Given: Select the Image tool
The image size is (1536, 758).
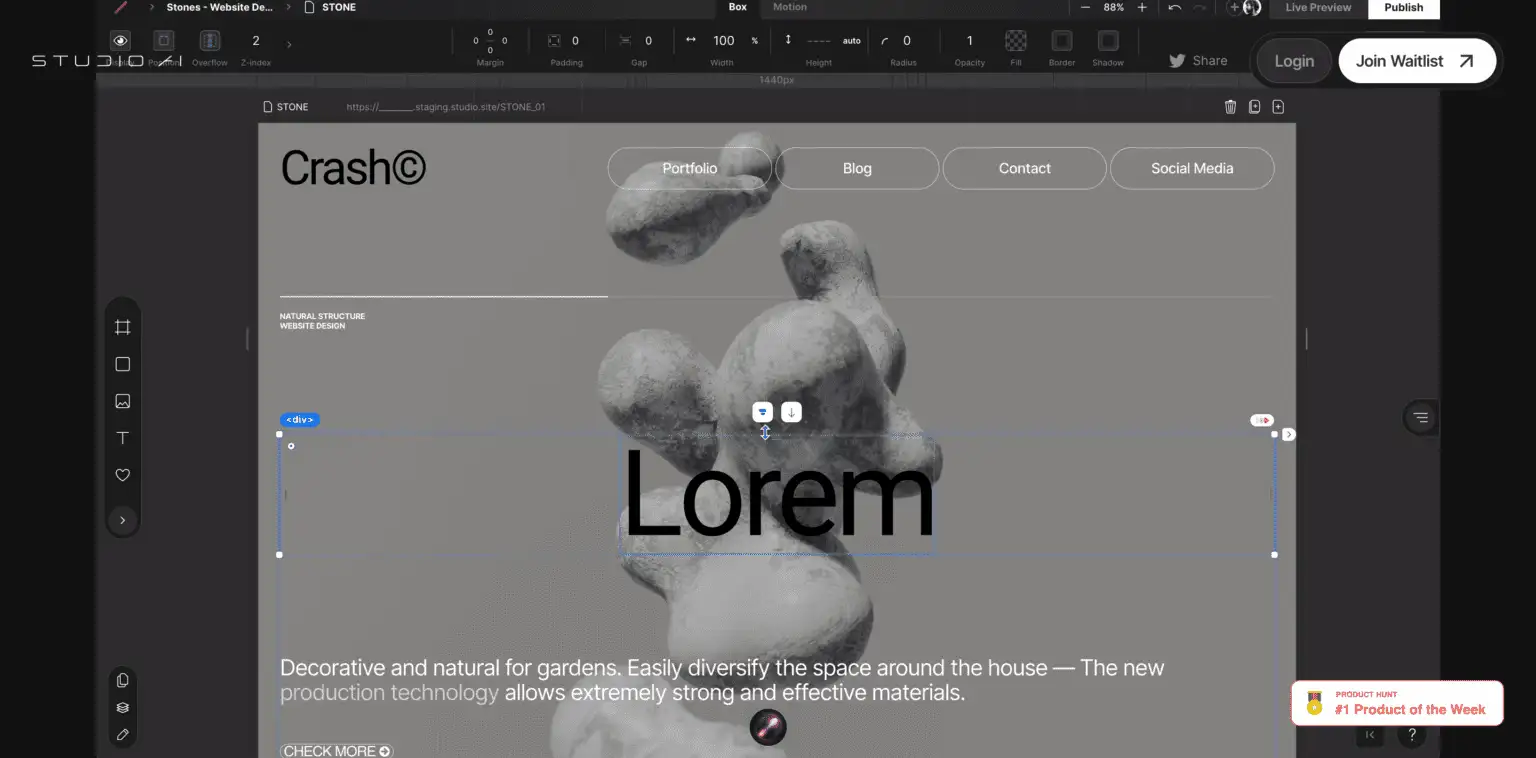Looking at the screenshot, I should click(x=123, y=401).
